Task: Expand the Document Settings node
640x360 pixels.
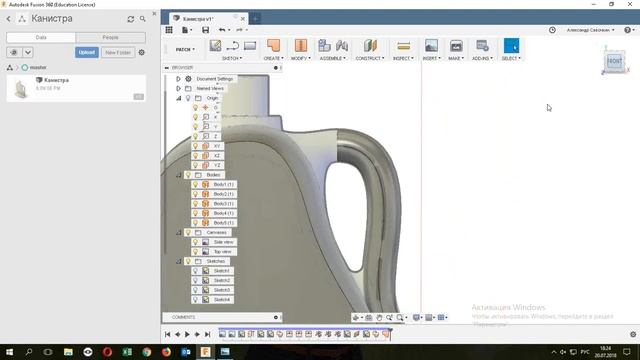Action: click(178, 79)
